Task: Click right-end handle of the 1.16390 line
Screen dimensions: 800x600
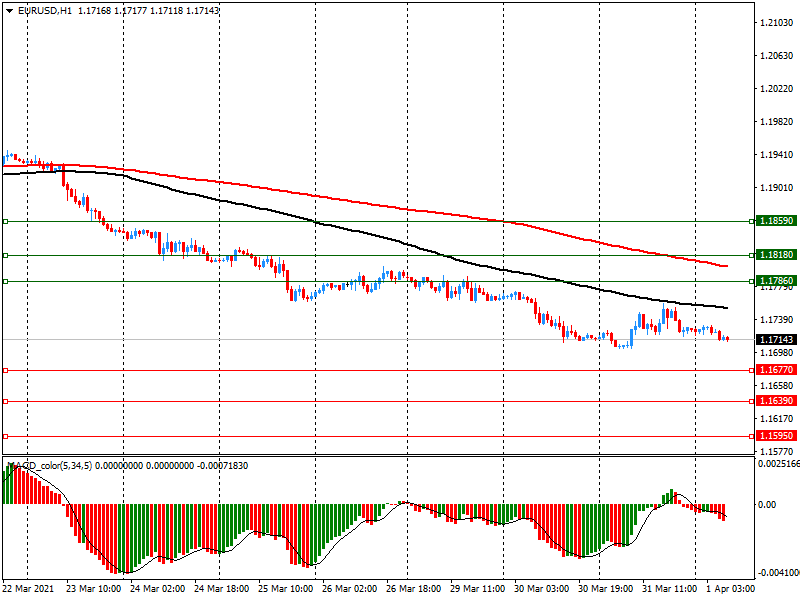Action: coord(752,402)
